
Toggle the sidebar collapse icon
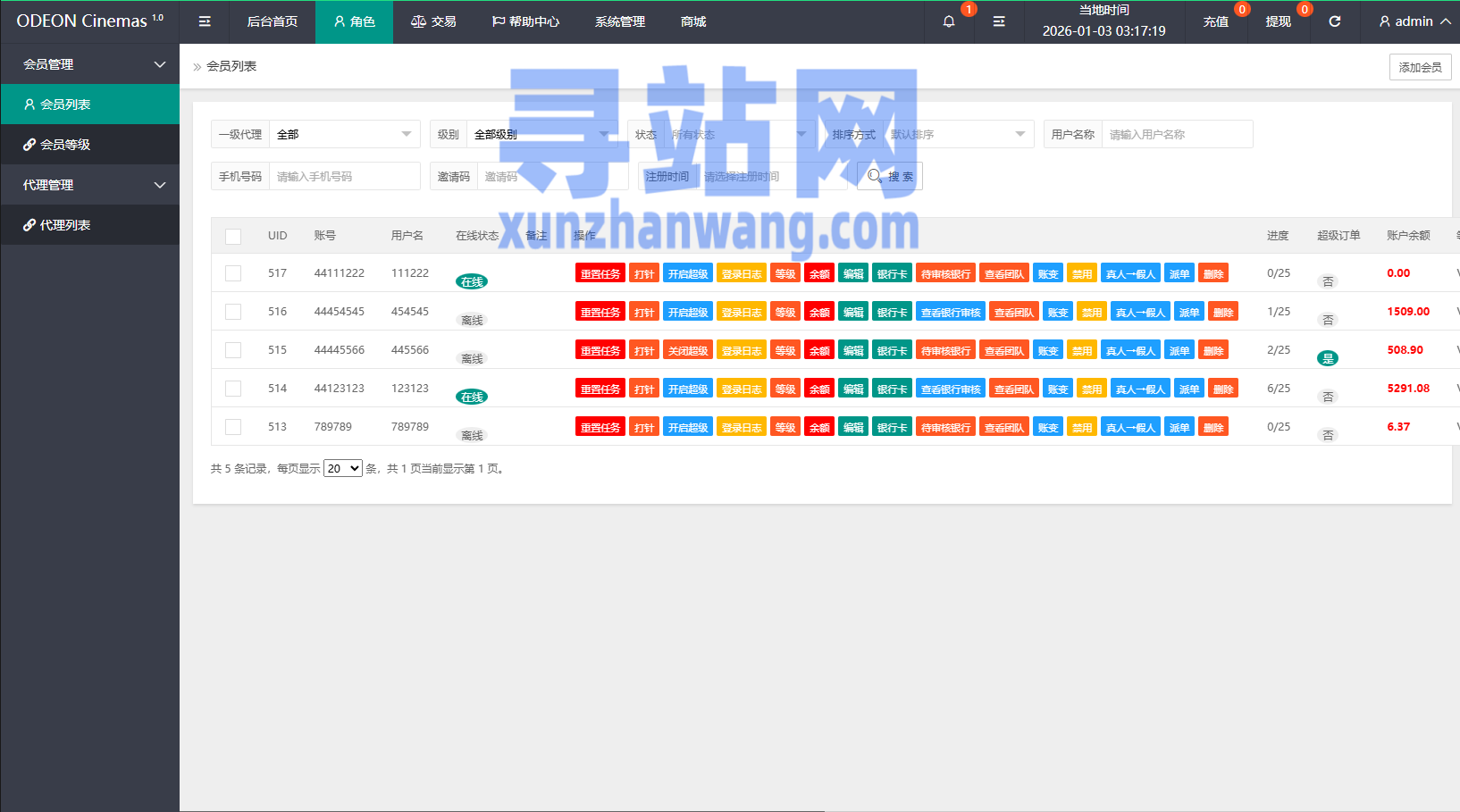click(x=205, y=21)
